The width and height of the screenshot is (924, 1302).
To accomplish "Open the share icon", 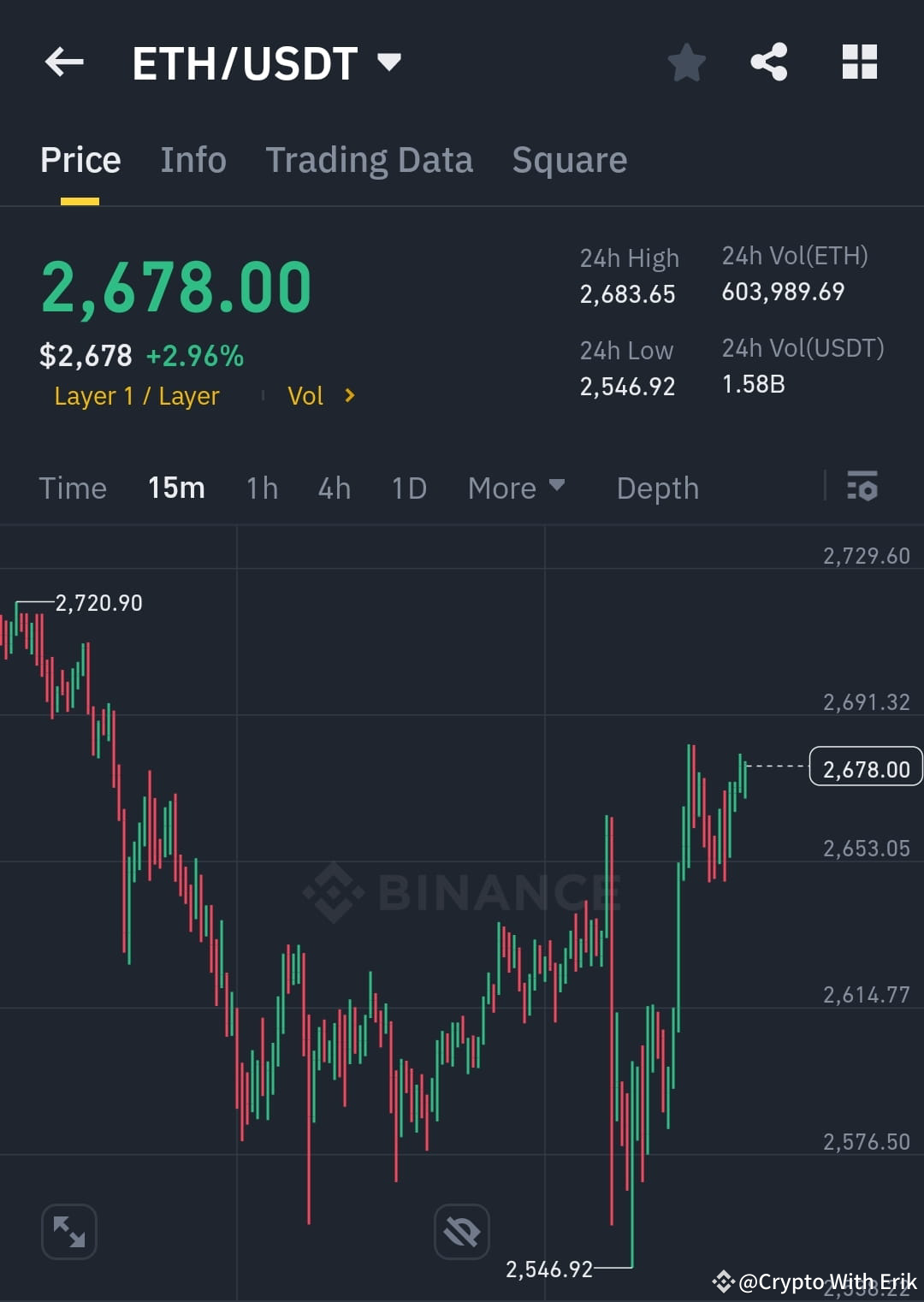I will (x=768, y=62).
